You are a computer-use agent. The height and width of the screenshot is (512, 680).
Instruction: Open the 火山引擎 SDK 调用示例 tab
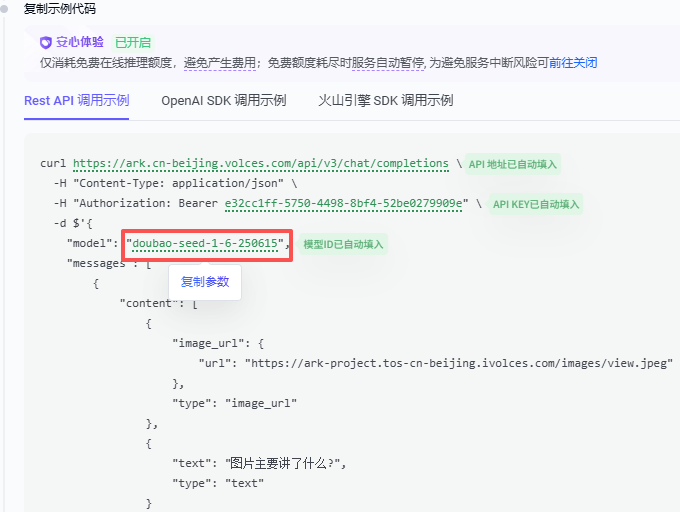[386, 101]
